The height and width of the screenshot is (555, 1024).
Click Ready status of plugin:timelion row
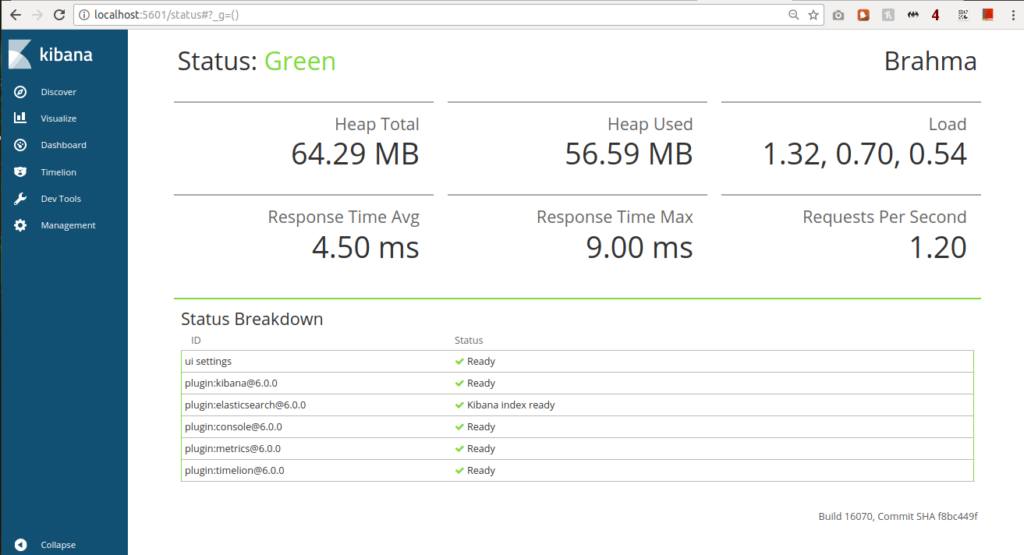[481, 470]
